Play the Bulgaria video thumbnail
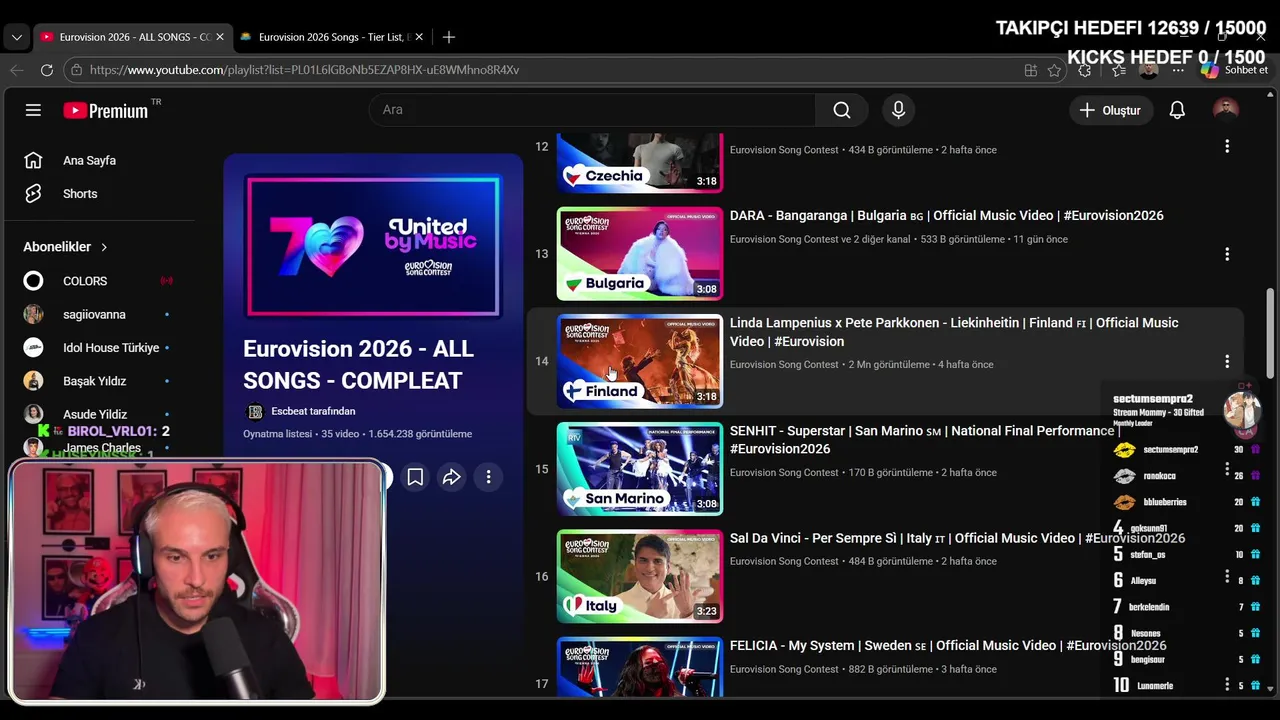Viewport: 1280px width, 720px height. tap(640, 254)
